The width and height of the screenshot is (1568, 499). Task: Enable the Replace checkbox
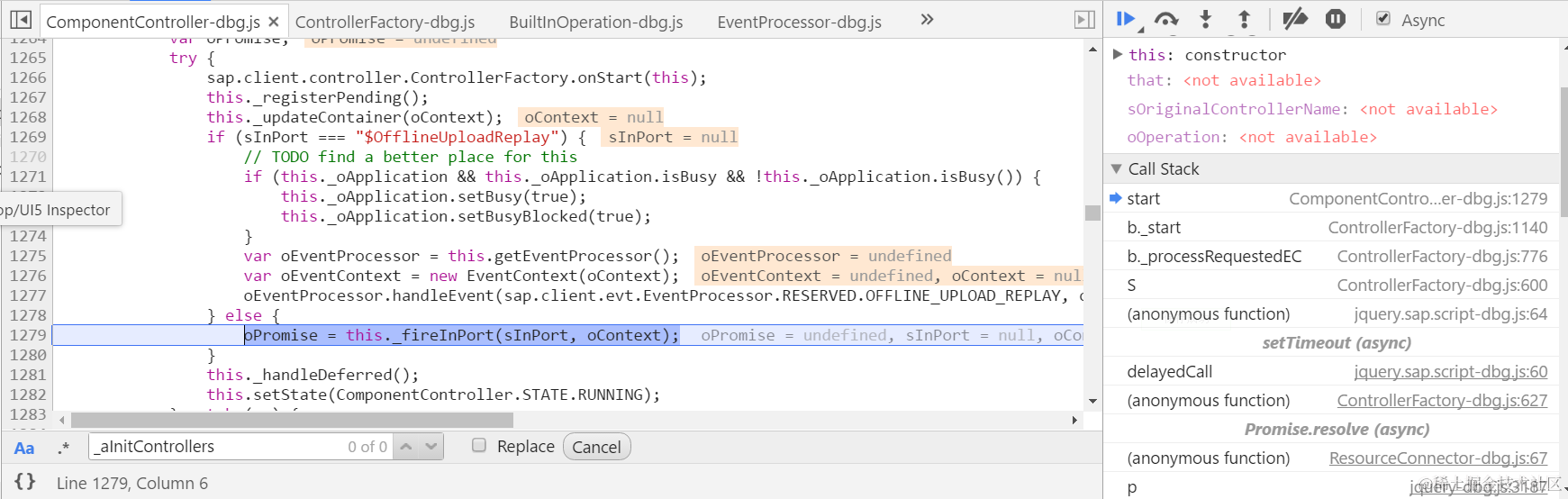(x=479, y=445)
